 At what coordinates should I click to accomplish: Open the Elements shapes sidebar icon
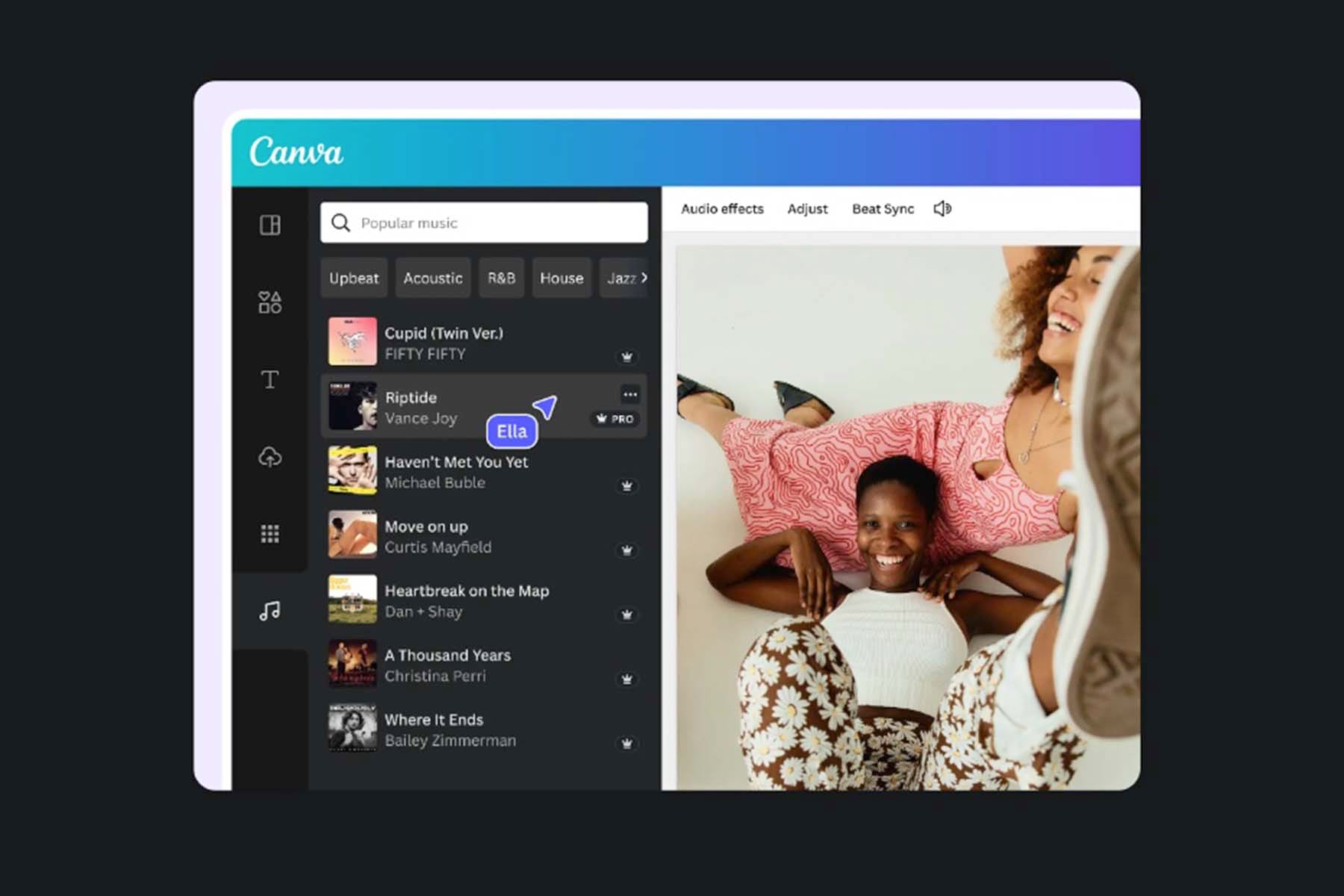tap(270, 302)
